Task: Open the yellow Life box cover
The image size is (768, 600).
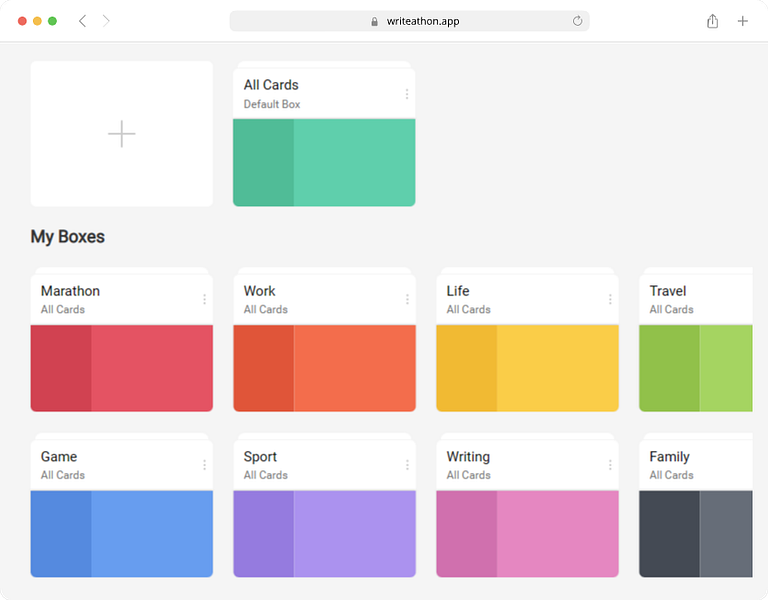Action: pos(528,368)
